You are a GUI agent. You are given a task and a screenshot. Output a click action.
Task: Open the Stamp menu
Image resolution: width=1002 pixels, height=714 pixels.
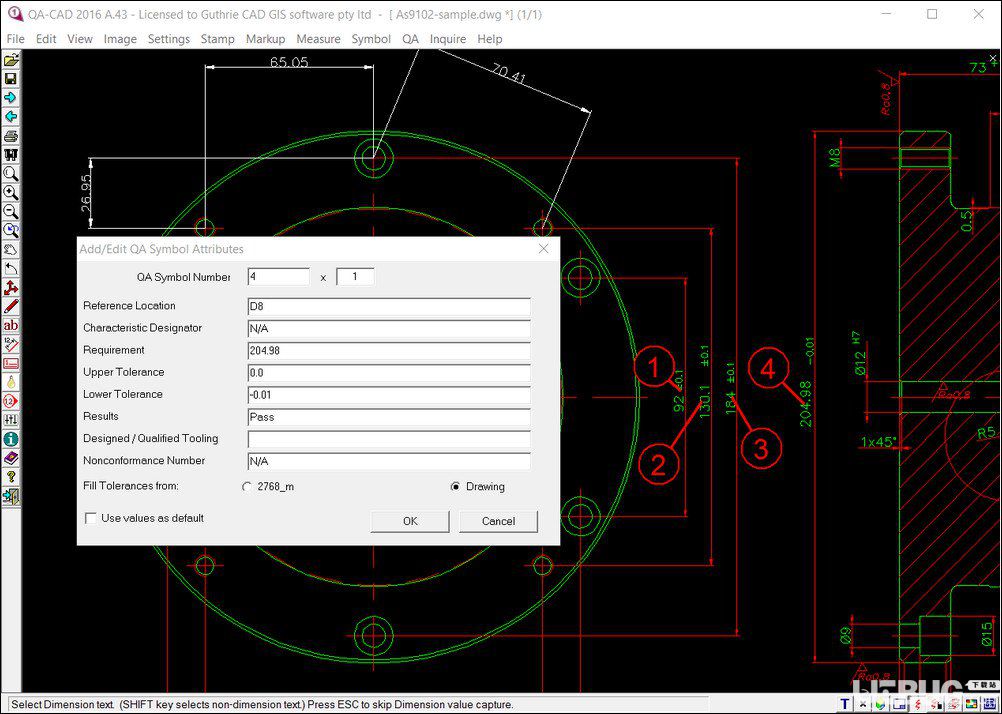pyautogui.click(x=217, y=39)
